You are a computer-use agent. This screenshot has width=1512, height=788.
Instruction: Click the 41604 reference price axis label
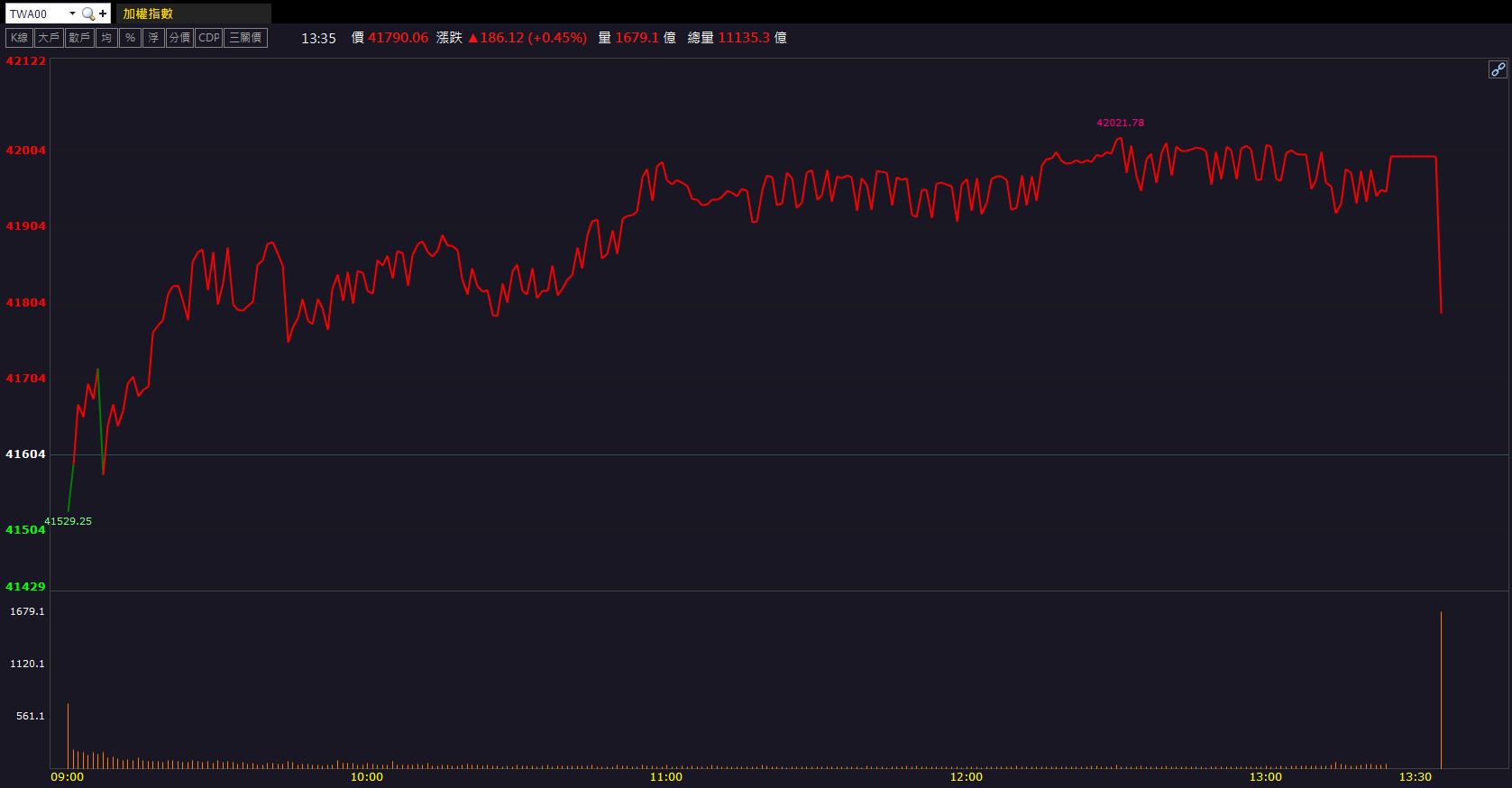[25, 454]
